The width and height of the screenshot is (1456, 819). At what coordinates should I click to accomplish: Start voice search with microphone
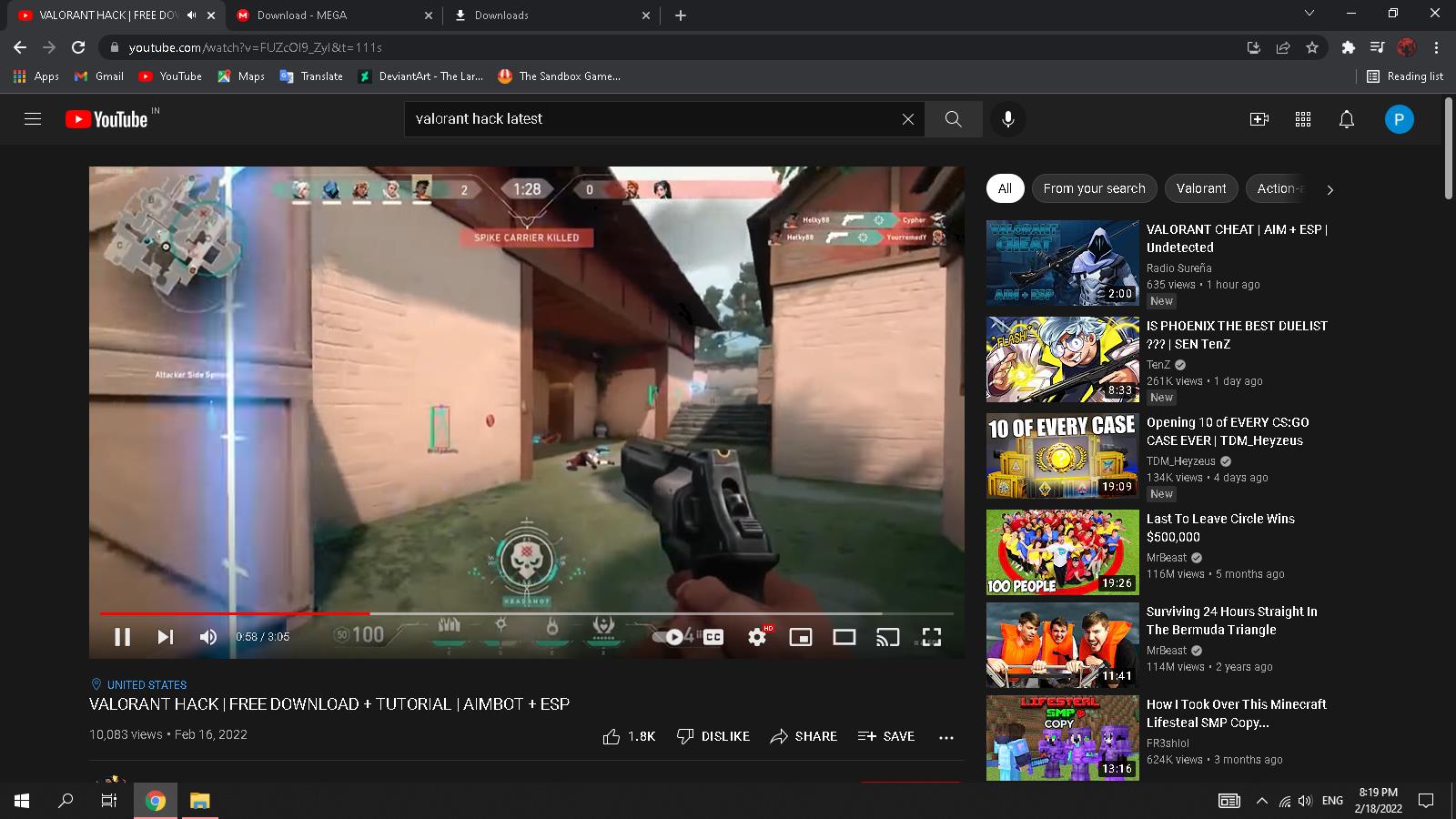coord(1007,119)
